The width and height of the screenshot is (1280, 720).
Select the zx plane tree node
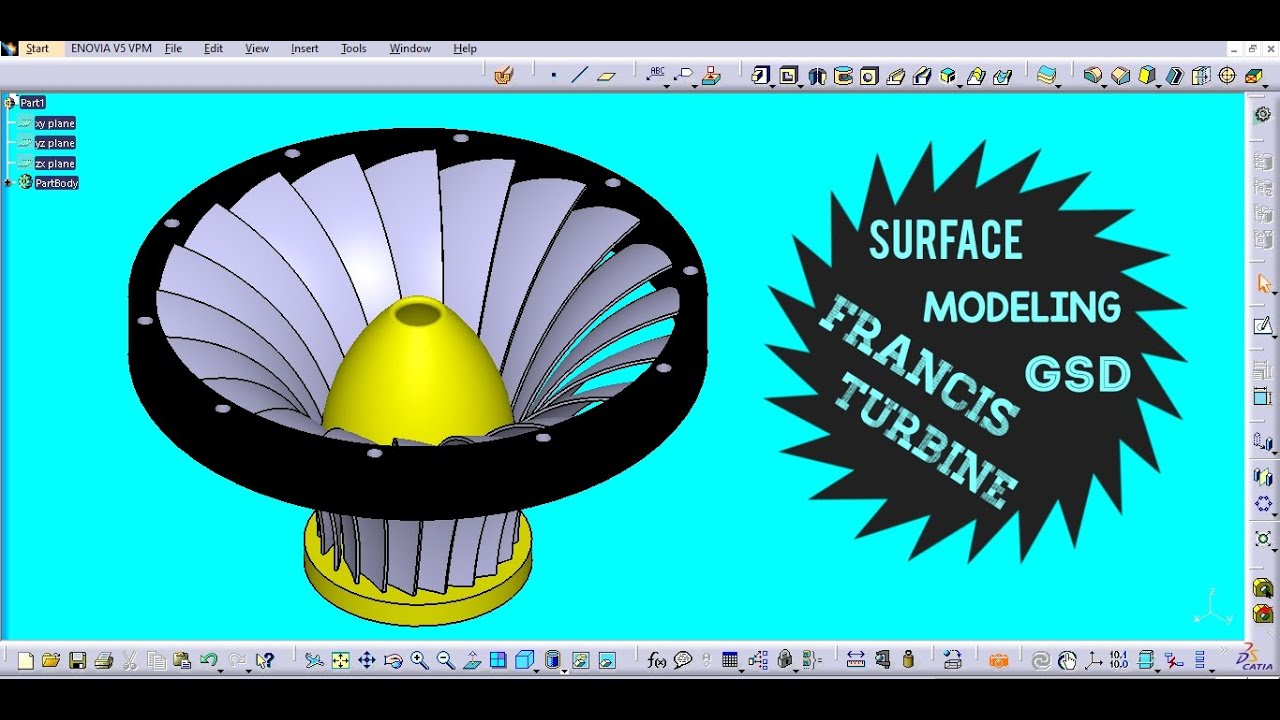click(55, 163)
